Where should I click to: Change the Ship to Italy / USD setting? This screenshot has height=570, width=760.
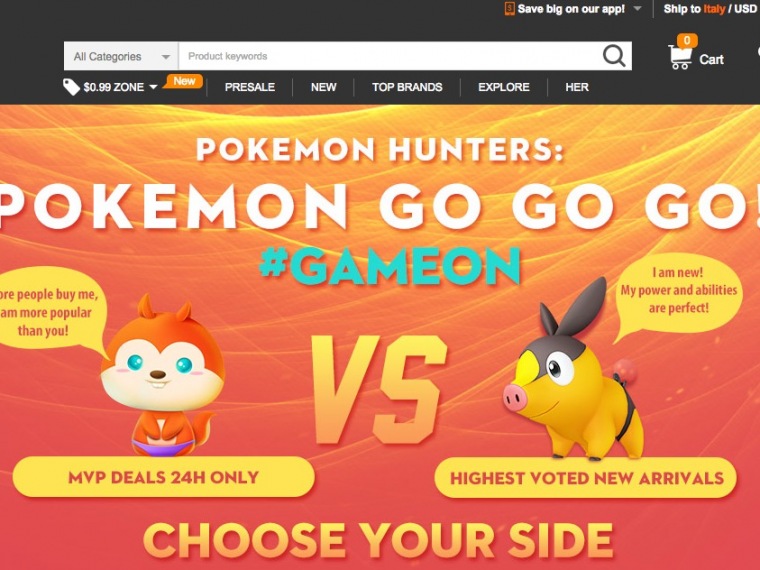(x=710, y=9)
